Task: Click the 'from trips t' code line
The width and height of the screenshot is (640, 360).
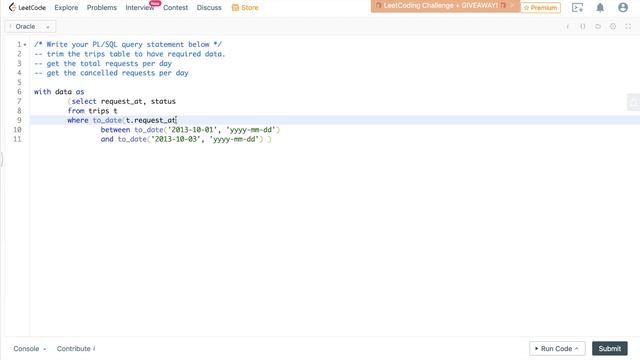Action: point(92,111)
